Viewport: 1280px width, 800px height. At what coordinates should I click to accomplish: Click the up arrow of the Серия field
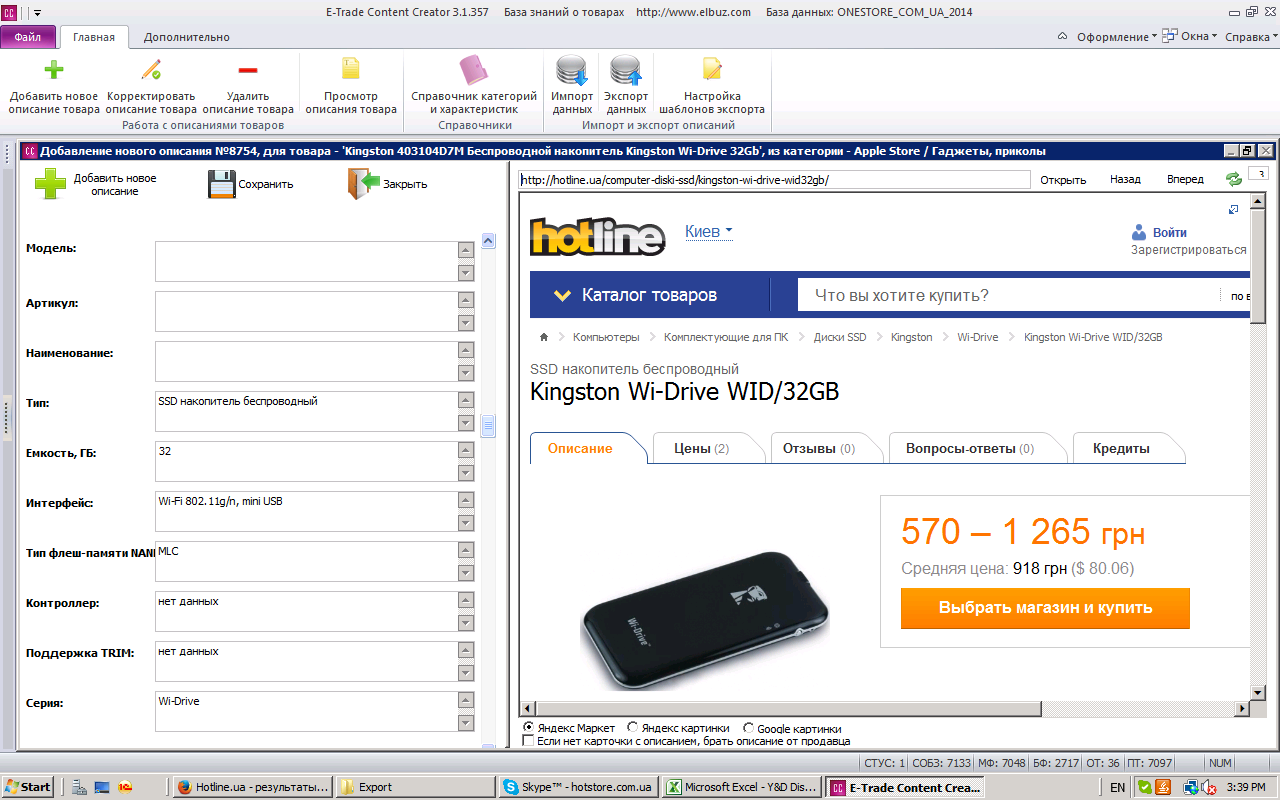[x=465, y=701]
